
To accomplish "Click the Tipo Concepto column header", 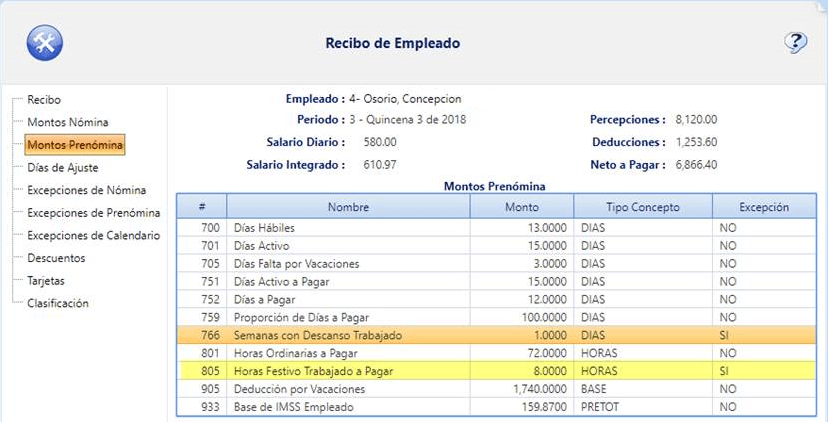I will click(x=643, y=207).
